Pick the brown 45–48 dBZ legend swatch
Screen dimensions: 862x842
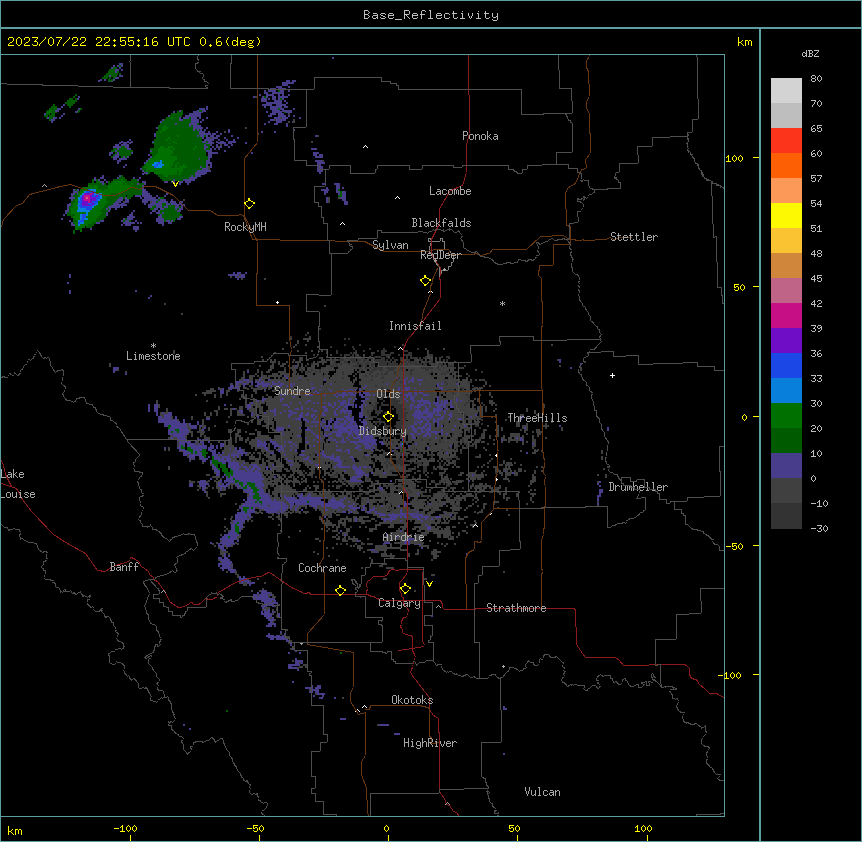click(x=786, y=265)
